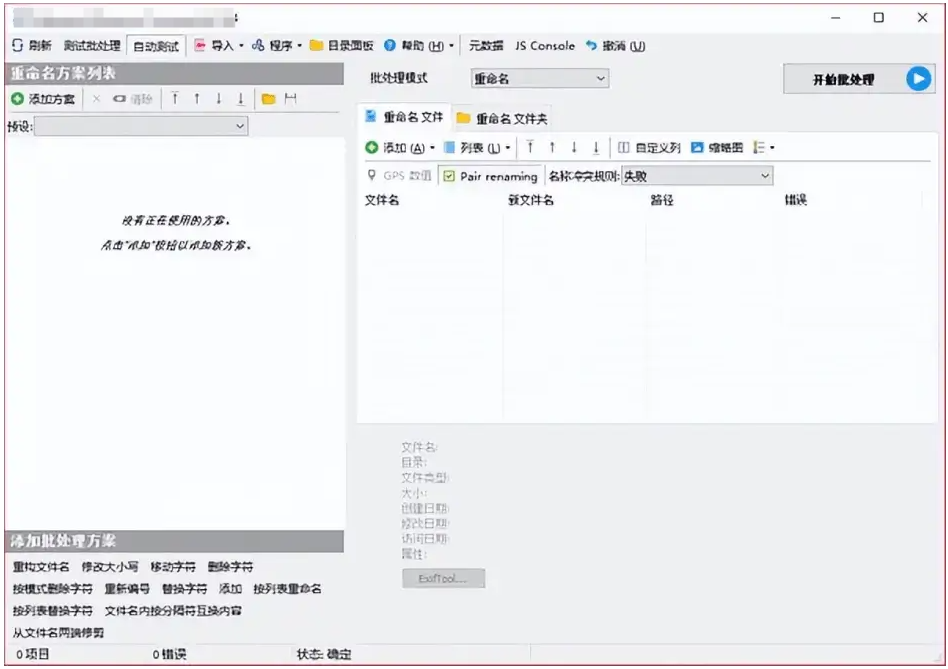
Task: Click the open methods folder icon
Action: coord(268,99)
